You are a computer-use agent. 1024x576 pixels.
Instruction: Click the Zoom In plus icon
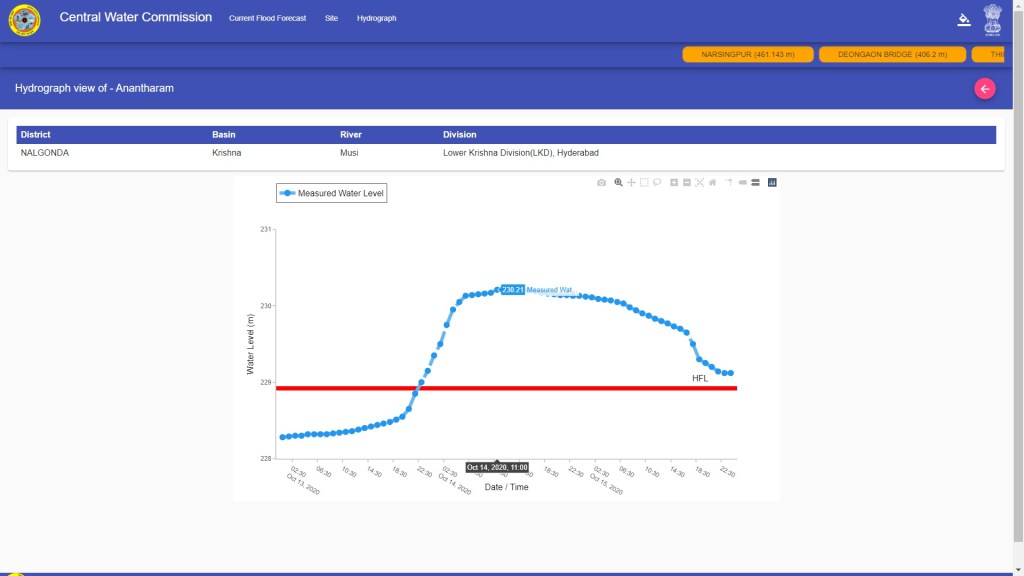674,183
